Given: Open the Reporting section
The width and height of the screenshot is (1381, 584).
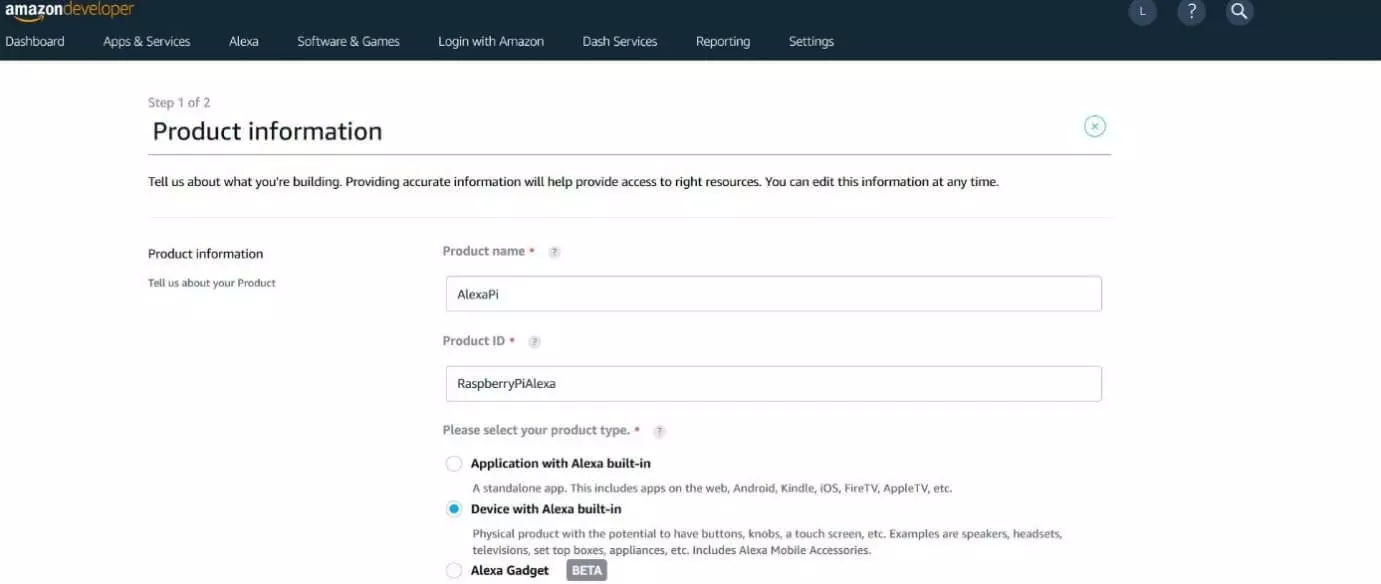Looking at the screenshot, I should [x=722, y=41].
